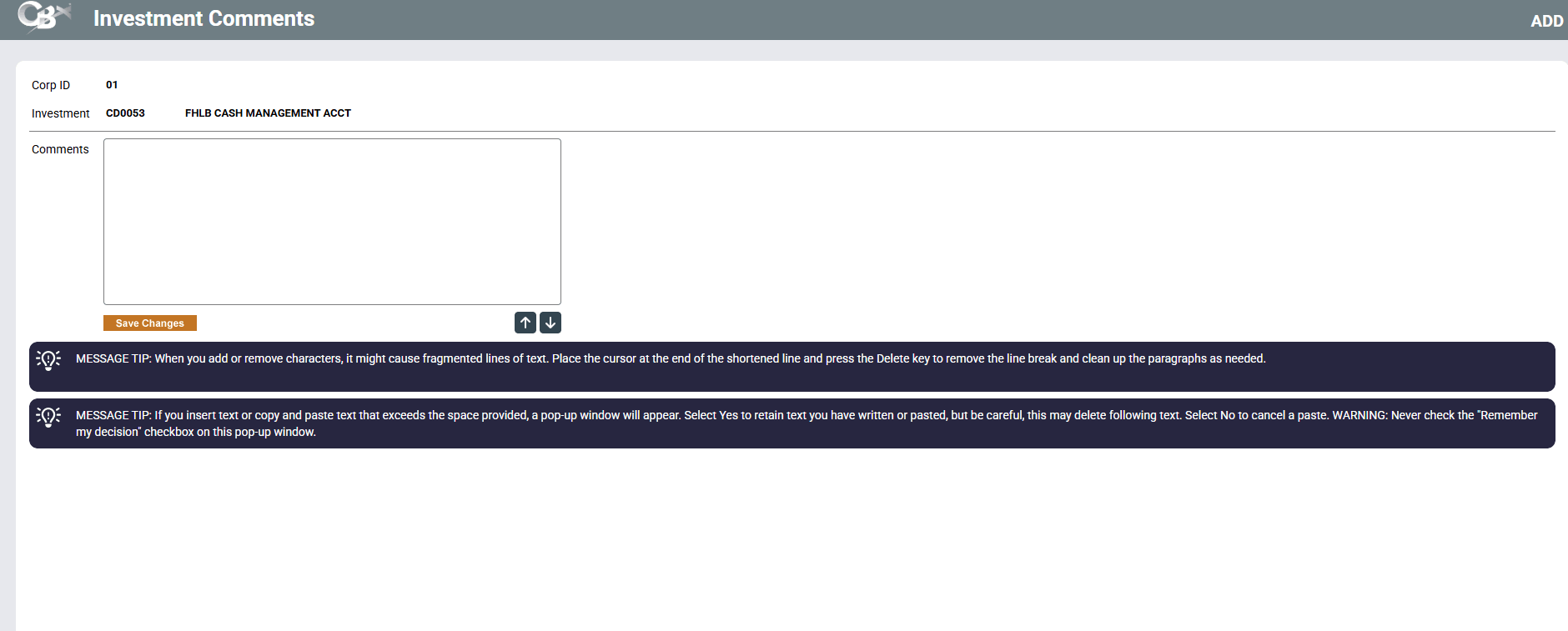
Task: Click FHLB CASH MANAGEMENT ACCT name
Action: (268, 113)
